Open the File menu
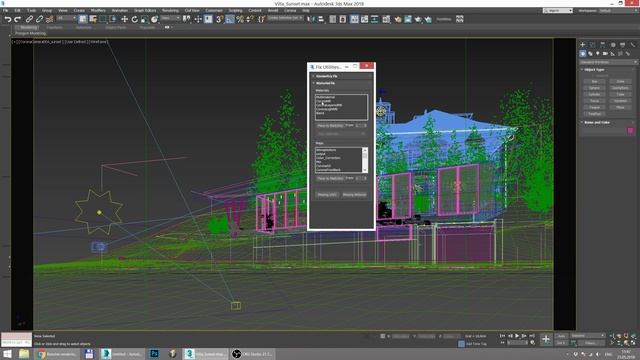 pyautogui.click(x=5, y=10)
